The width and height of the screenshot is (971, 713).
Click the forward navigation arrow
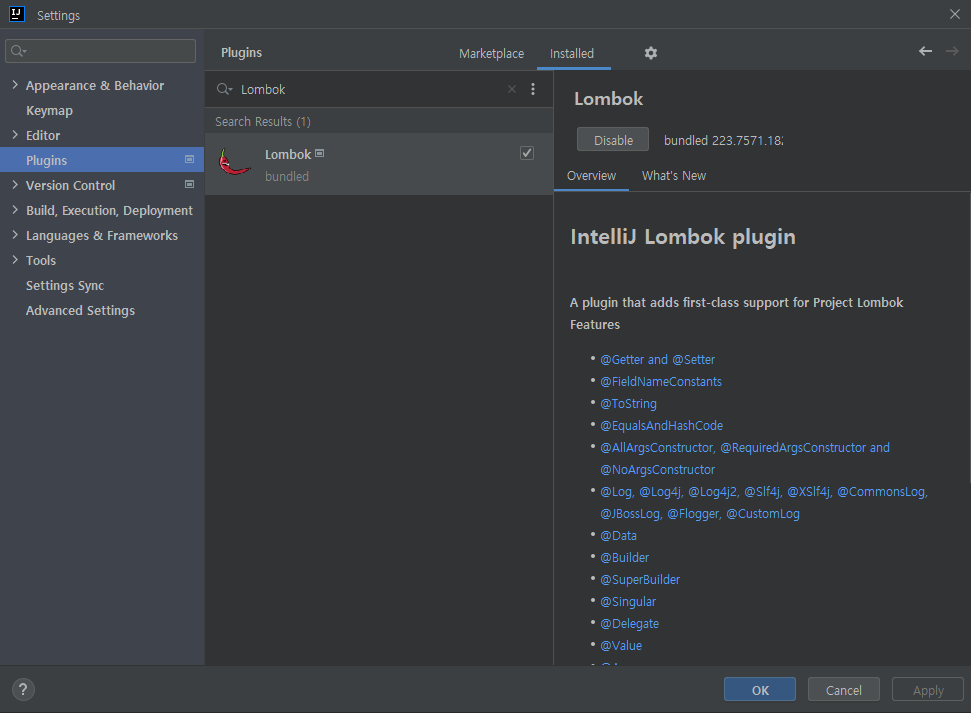pos(952,51)
